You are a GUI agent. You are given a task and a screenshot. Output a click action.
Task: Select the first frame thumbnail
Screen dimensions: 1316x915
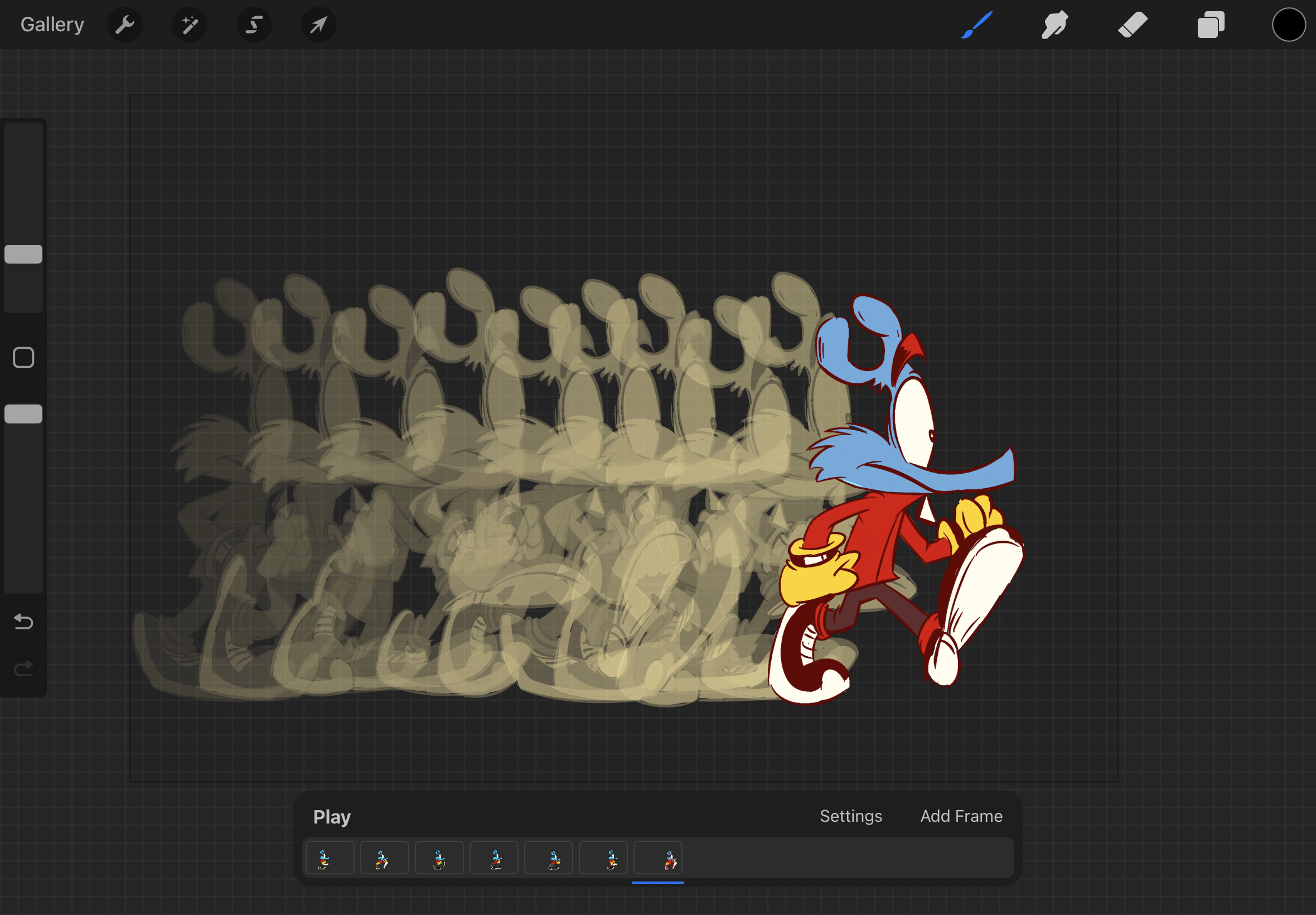pos(330,858)
